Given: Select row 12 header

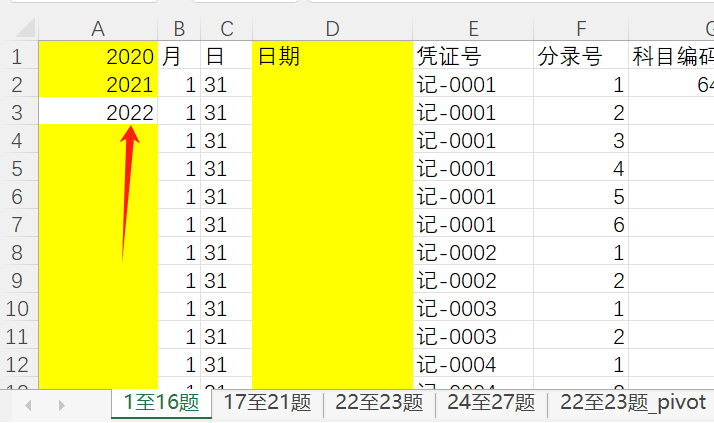Looking at the screenshot, I should (19, 363).
